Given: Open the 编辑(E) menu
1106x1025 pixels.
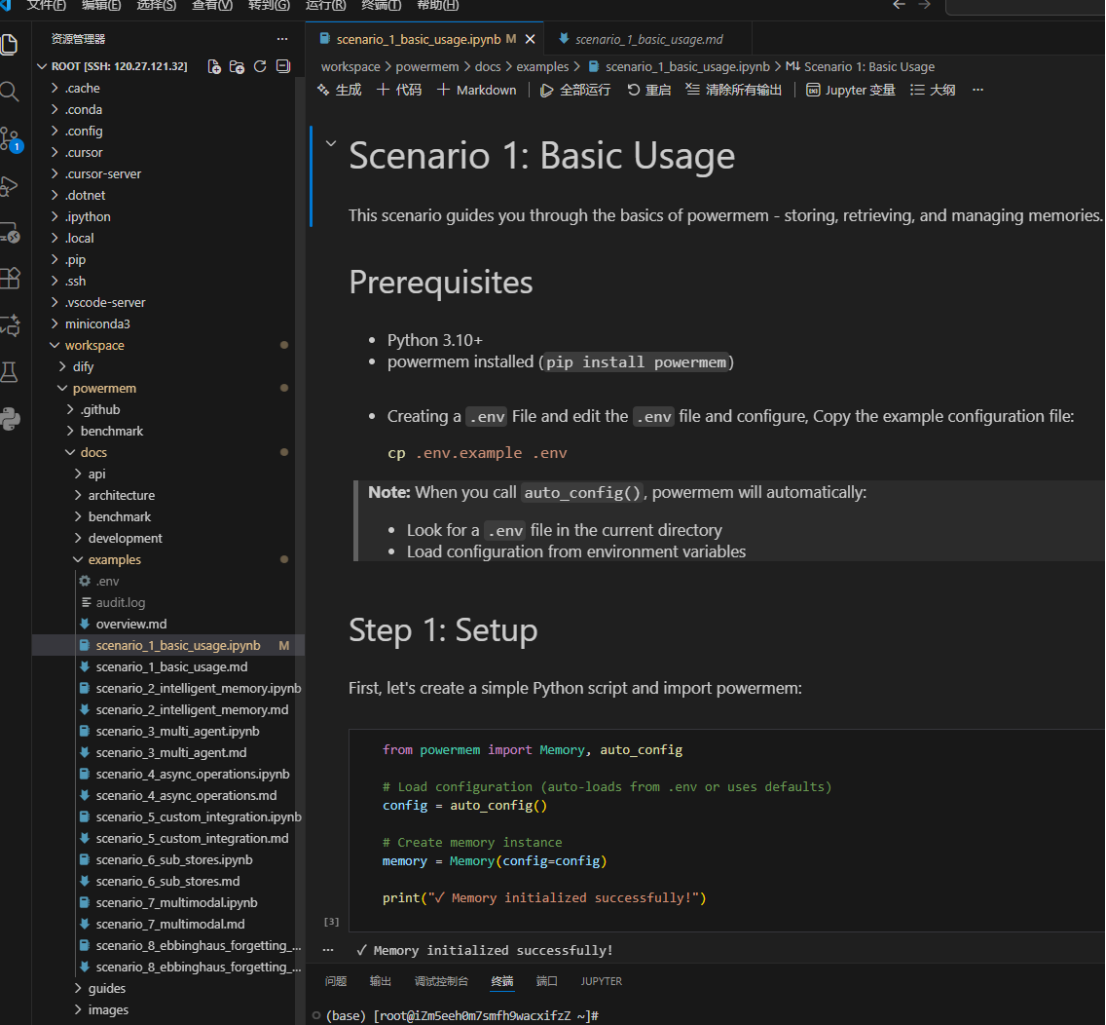Looking at the screenshot, I should pos(101,6).
